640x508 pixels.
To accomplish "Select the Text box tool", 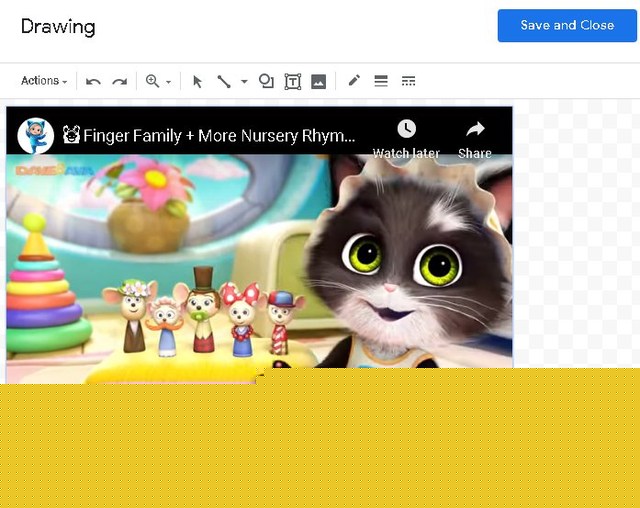I will [x=292, y=81].
